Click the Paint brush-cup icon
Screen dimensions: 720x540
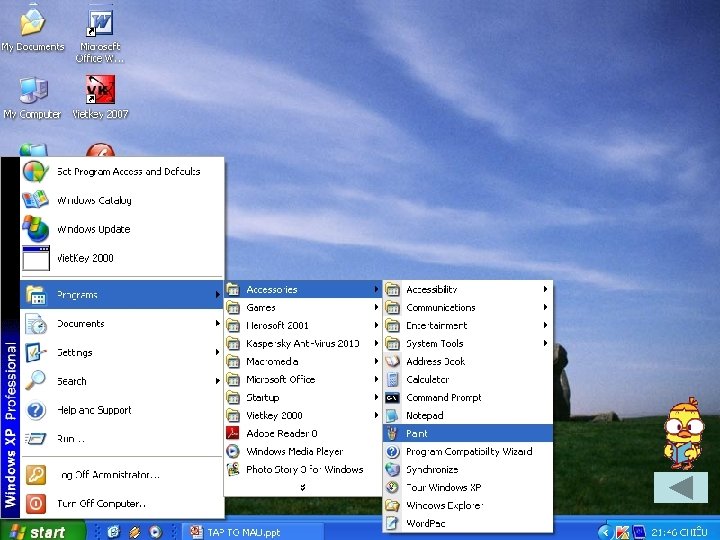coord(392,433)
